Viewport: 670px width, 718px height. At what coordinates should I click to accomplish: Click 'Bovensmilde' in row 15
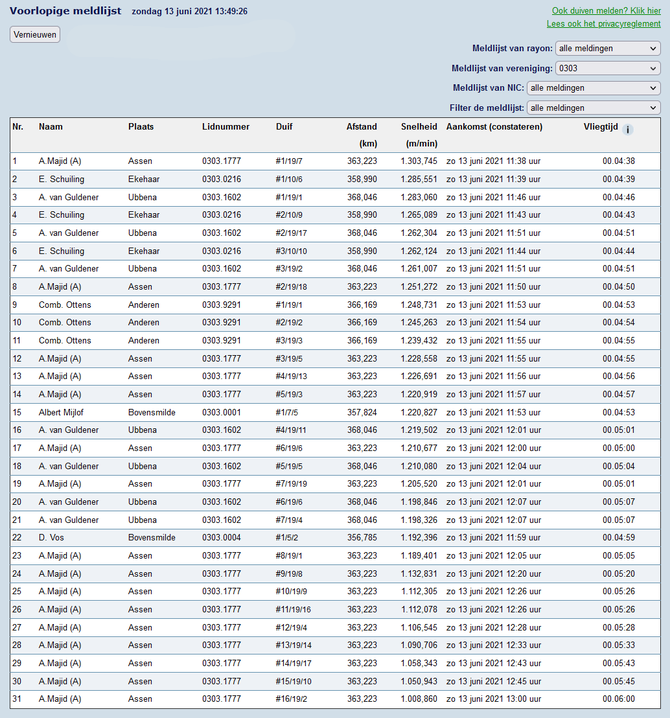tap(152, 413)
